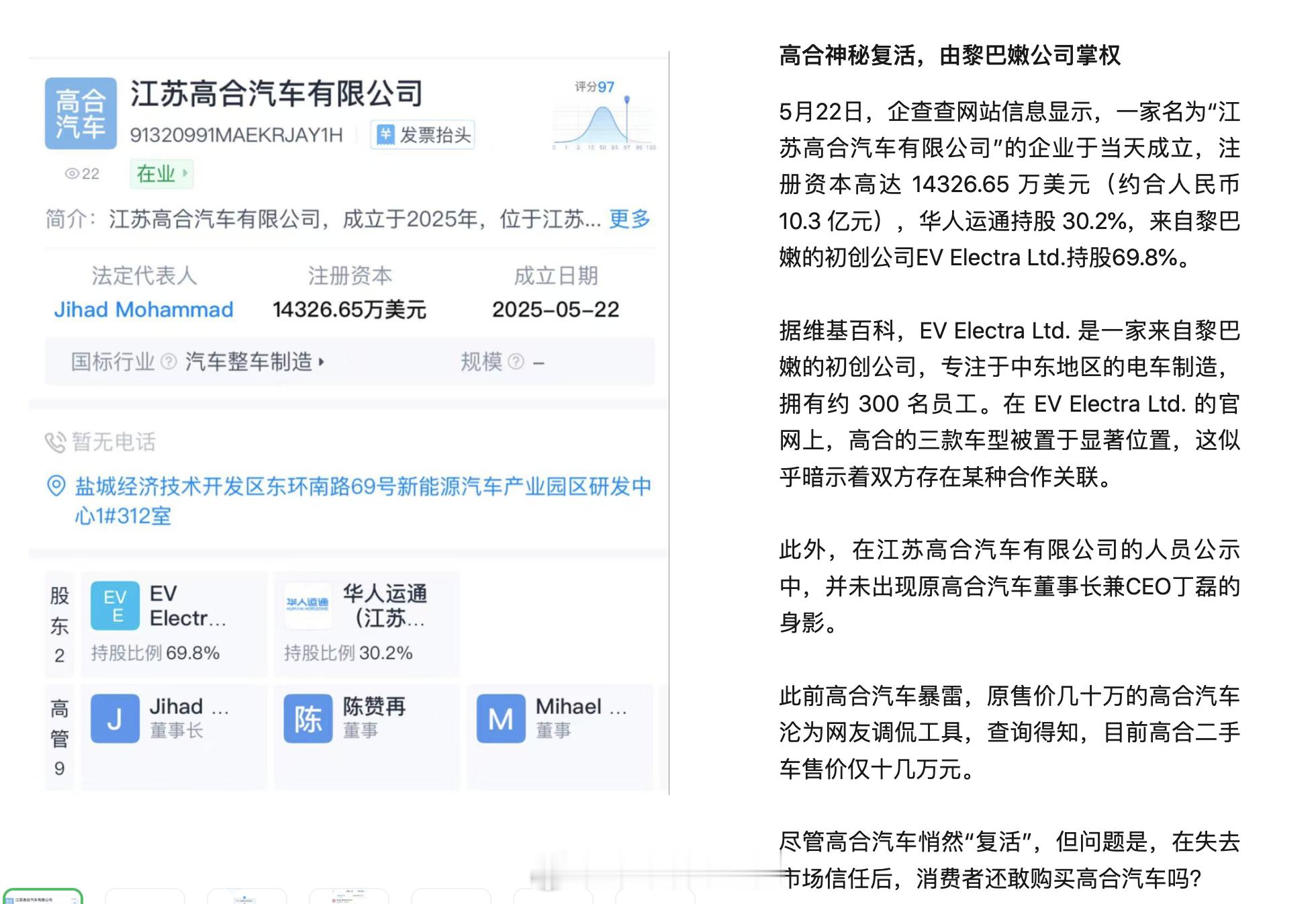Viewport: 1316px width, 904px height.
Task: Click the 成立日期 column label
Action: (555, 275)
